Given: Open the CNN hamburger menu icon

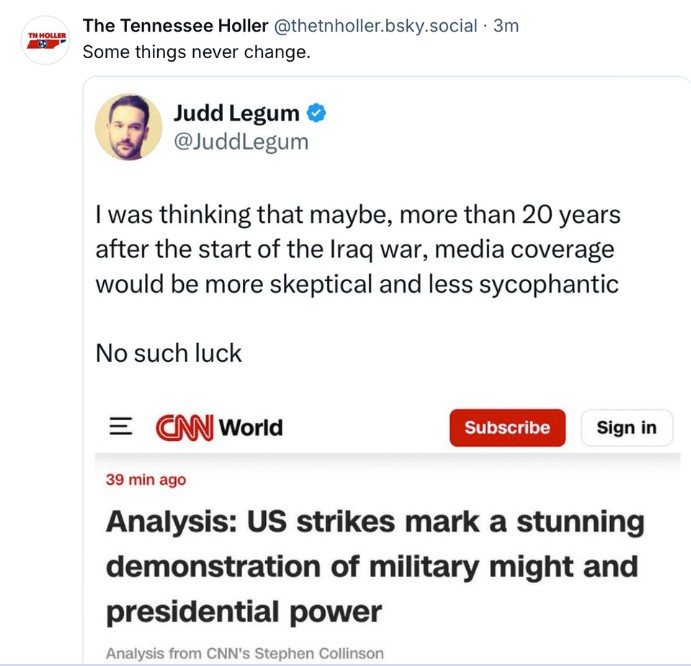Looking at the screenshot, I should pos(120,427).
